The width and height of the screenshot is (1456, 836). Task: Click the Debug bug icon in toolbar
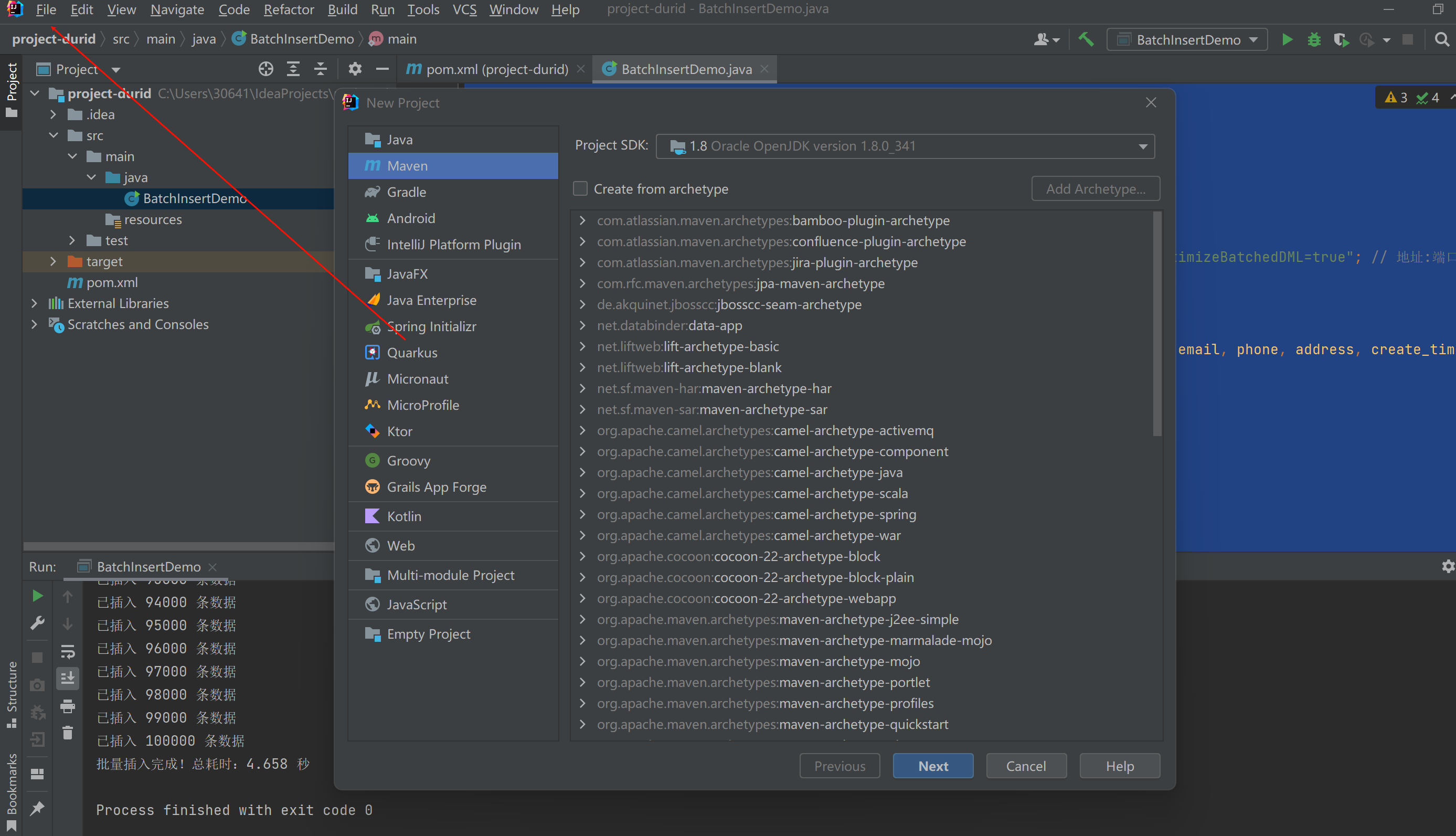pos(1314,39)
